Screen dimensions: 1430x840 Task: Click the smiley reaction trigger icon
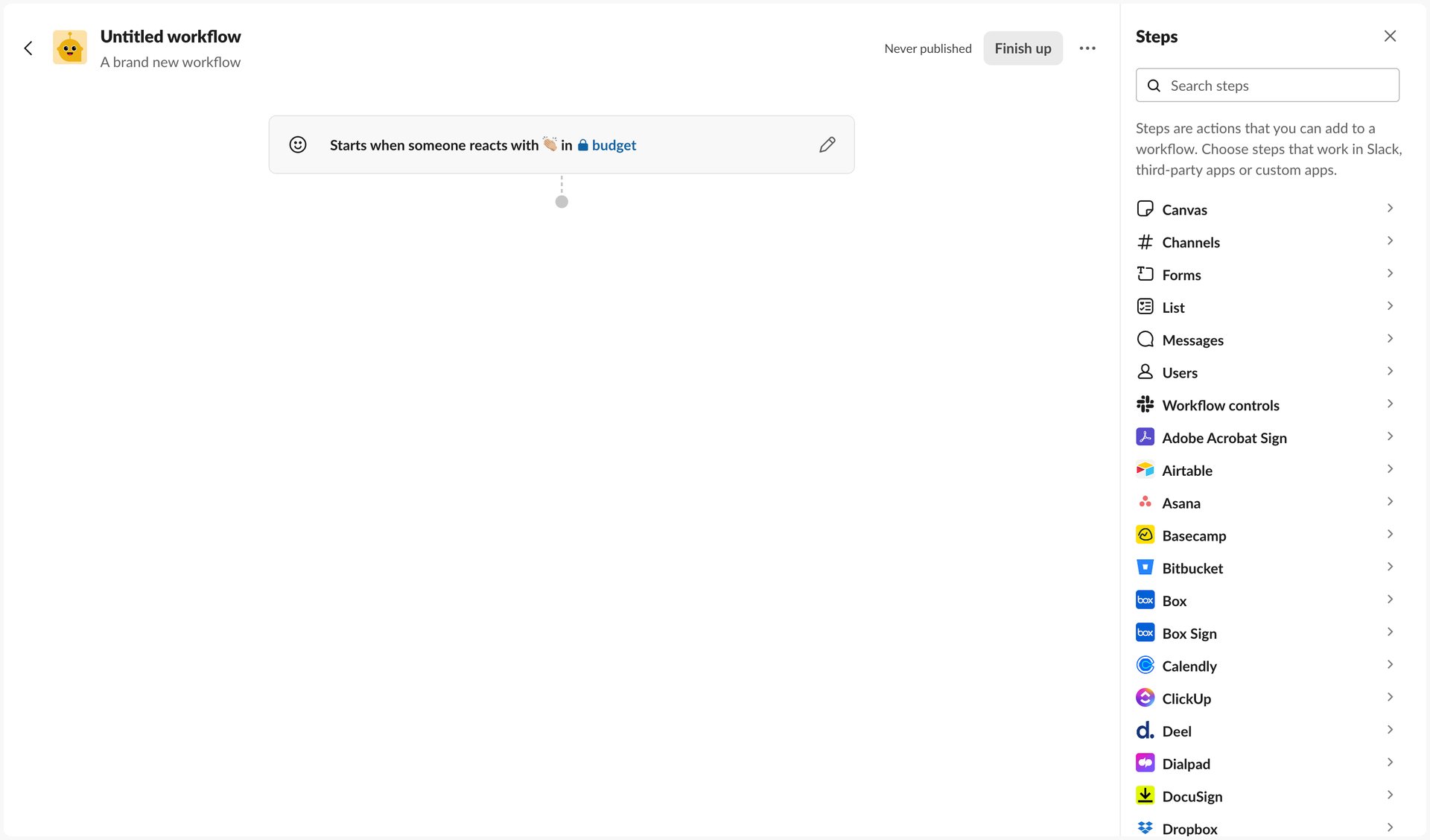(297, 144)
